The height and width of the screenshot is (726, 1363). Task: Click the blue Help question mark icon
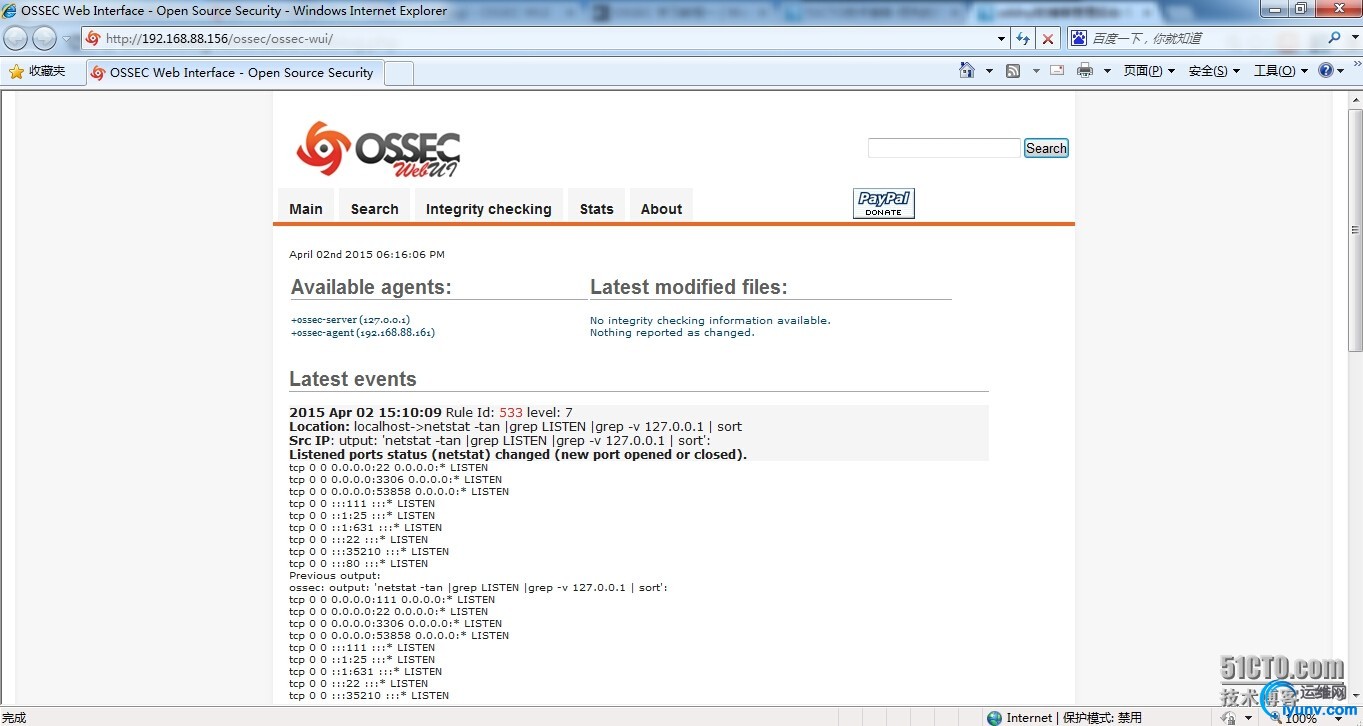pyautogui.click(x=1325, y=71)
